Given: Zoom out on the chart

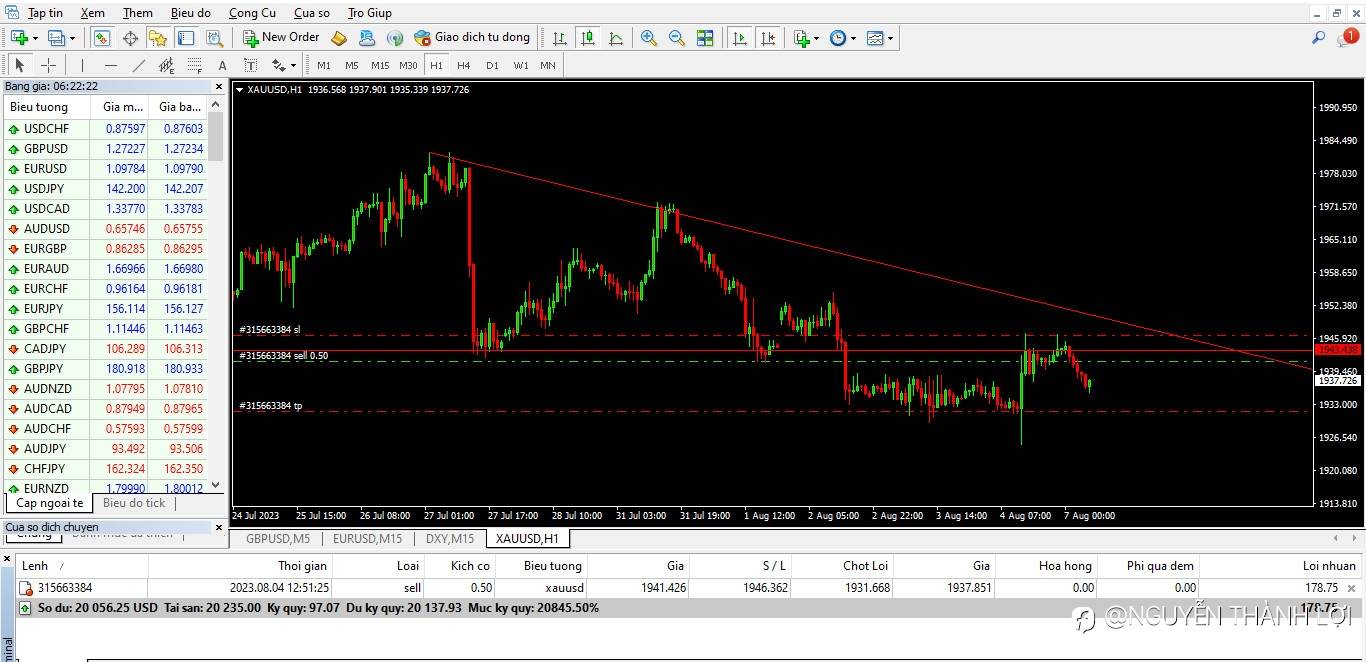Looking at the screenshot, I should 677,38.
